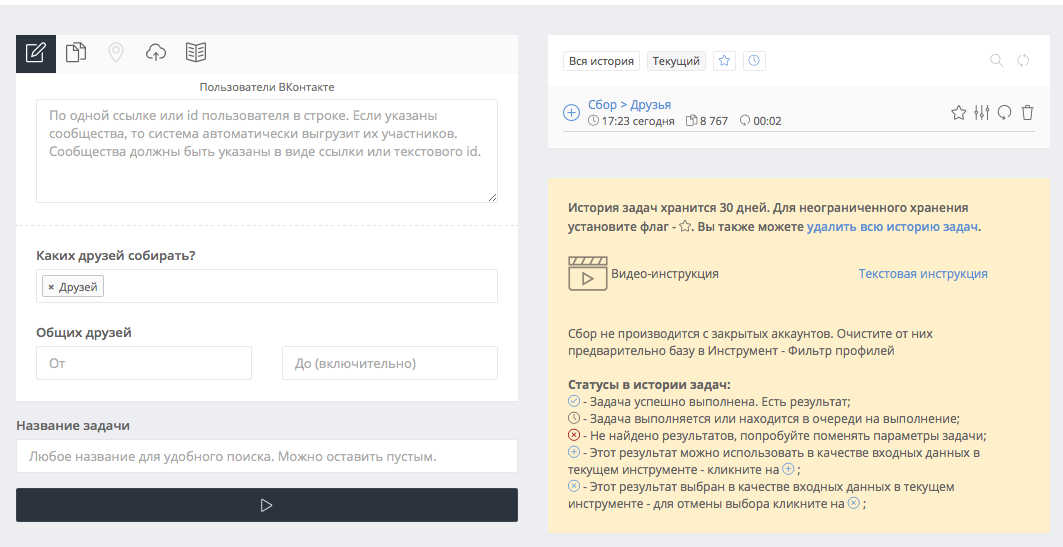The height and width of the screenshot is (547, 1063).
Task: Click the copy documents icon in the input toolbar
Action: pyautogui.click(x=76, y=54)
